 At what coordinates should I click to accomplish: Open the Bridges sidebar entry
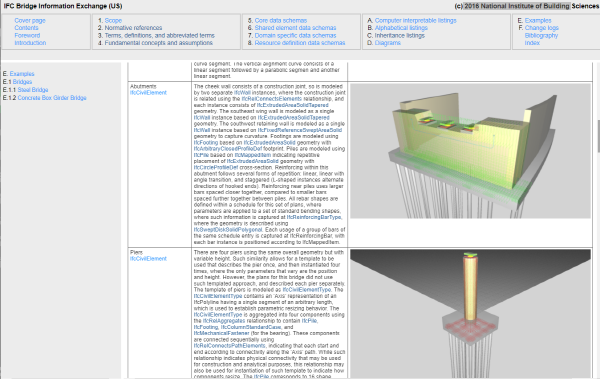[22, 82]
